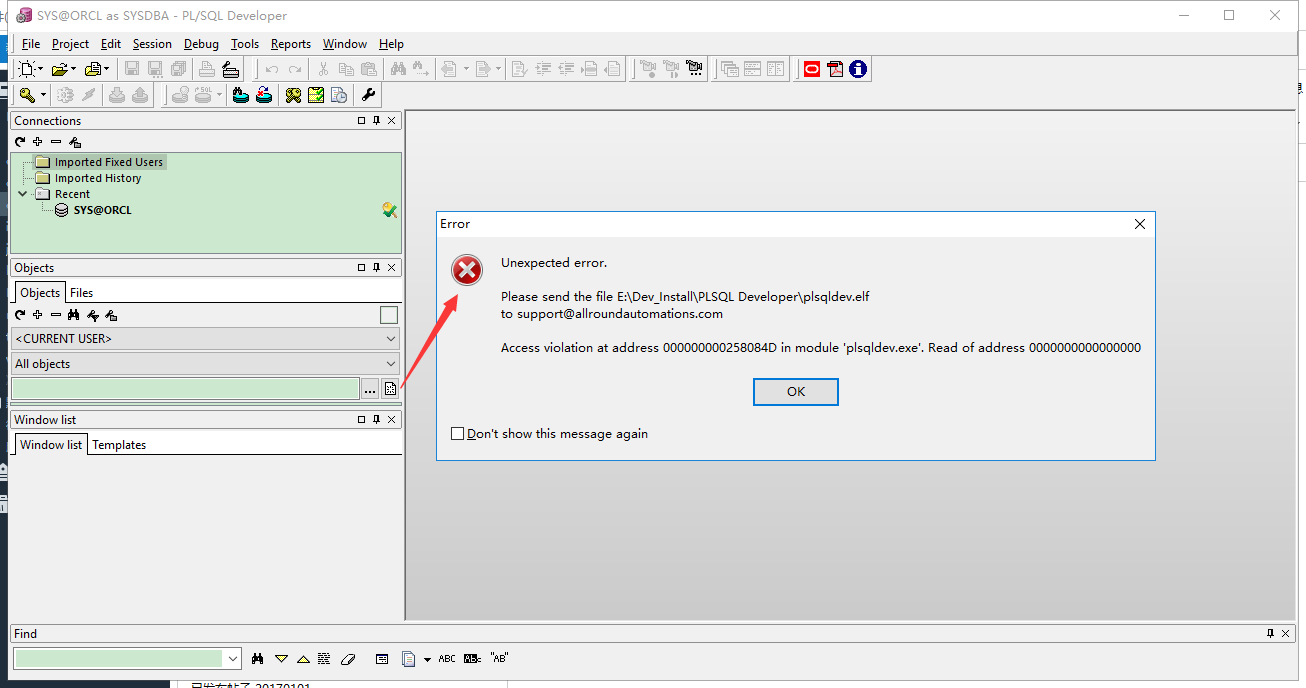The image size is (1306, 688).
Task: Open the Reports menu
Action: click(291, 44)
